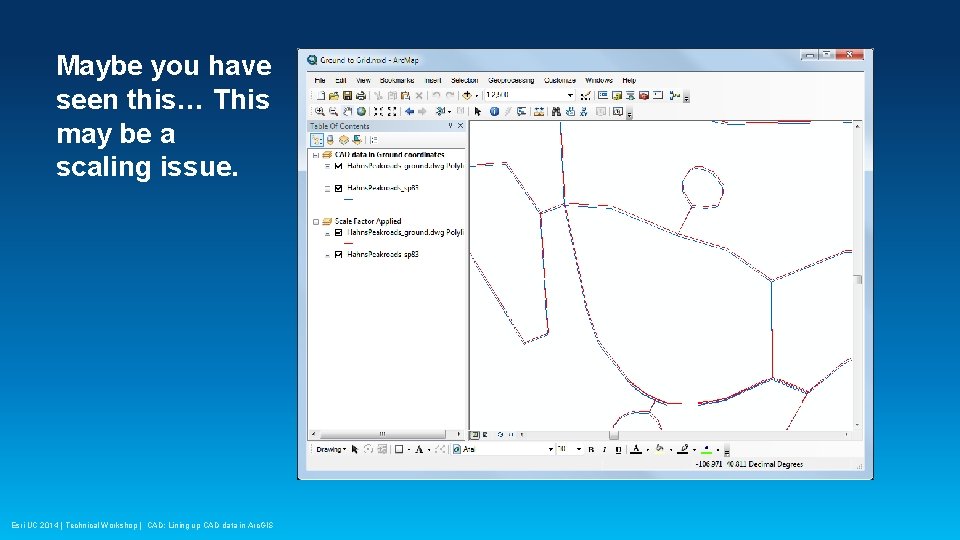Open the Help menu

[629, 80]
